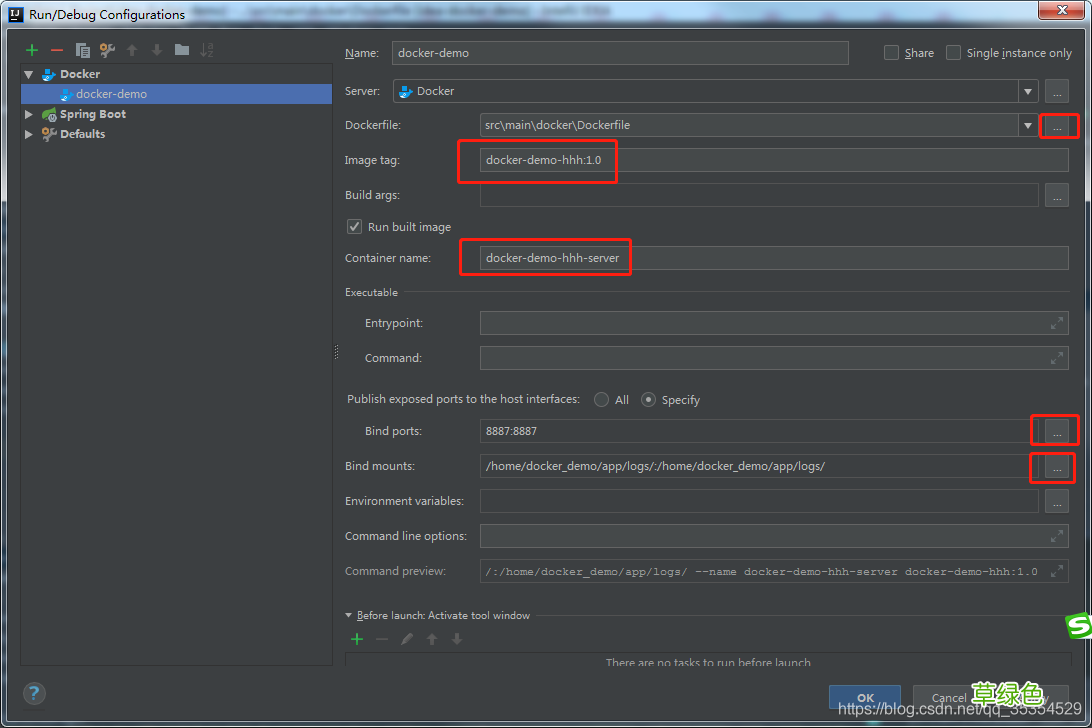Create a new configuration folder
The image size is (1092, 728).
tap(181, 50)
